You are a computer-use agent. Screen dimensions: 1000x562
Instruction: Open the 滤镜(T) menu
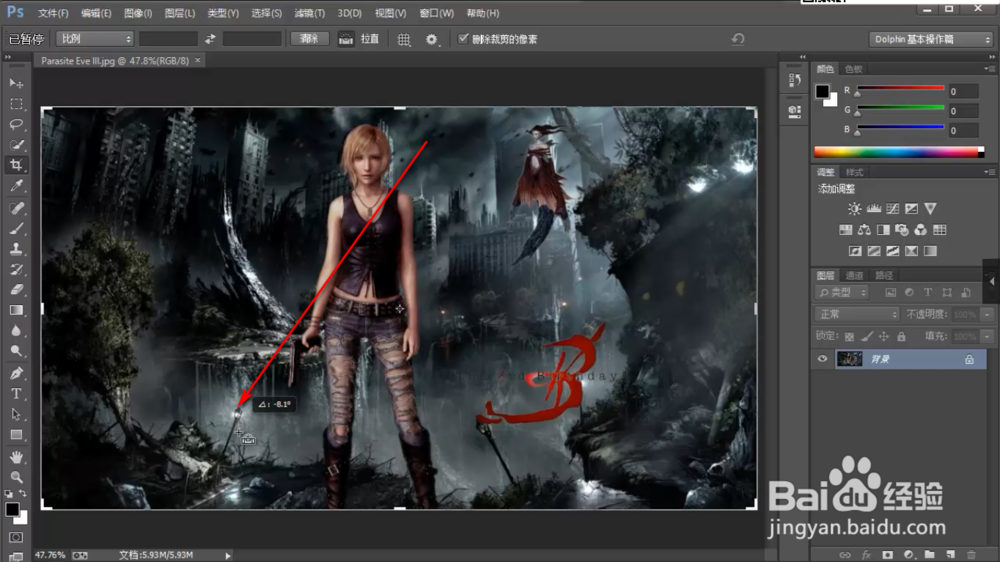click(309, 13)
